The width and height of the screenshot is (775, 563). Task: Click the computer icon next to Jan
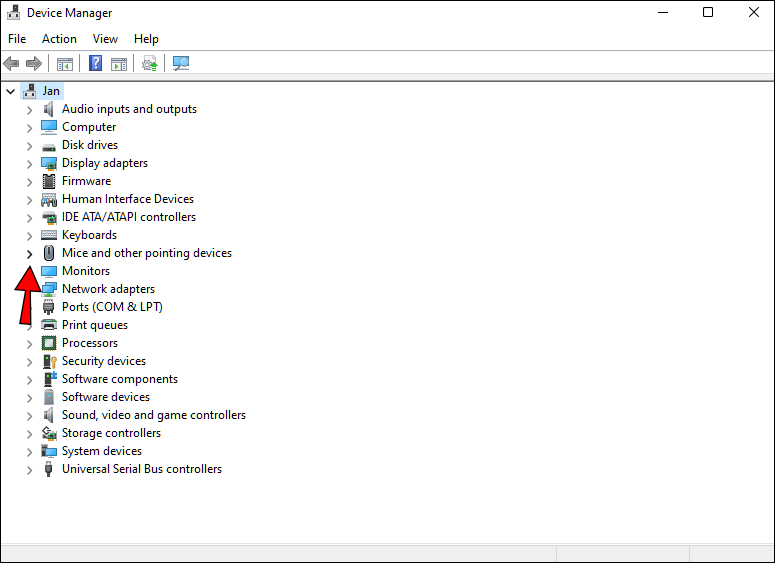click(30, 91)
